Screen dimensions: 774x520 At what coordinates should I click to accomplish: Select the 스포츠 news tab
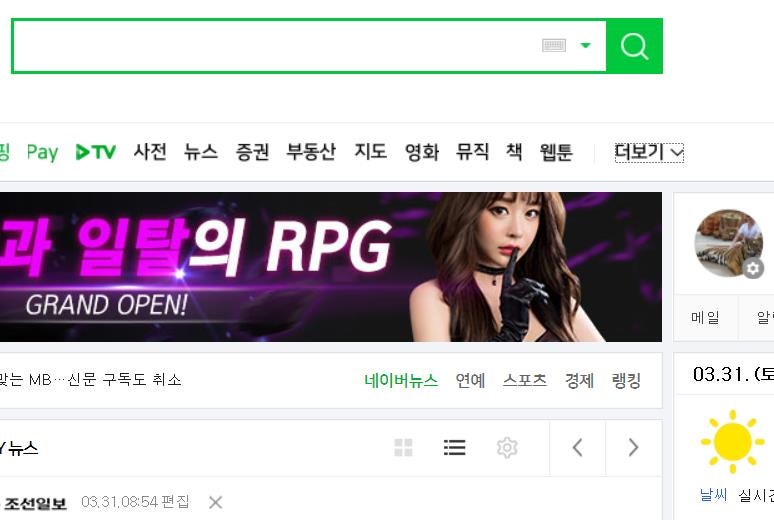point(525,380)
